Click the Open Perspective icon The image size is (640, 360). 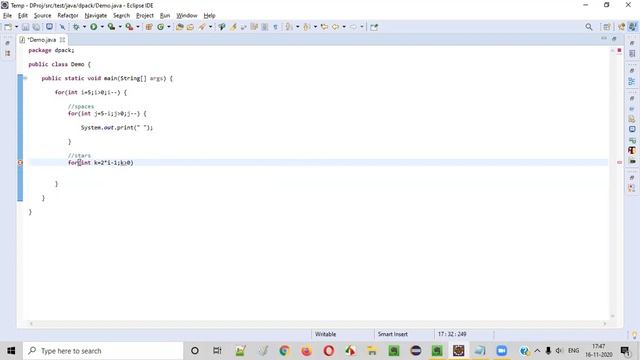[607, 27]
